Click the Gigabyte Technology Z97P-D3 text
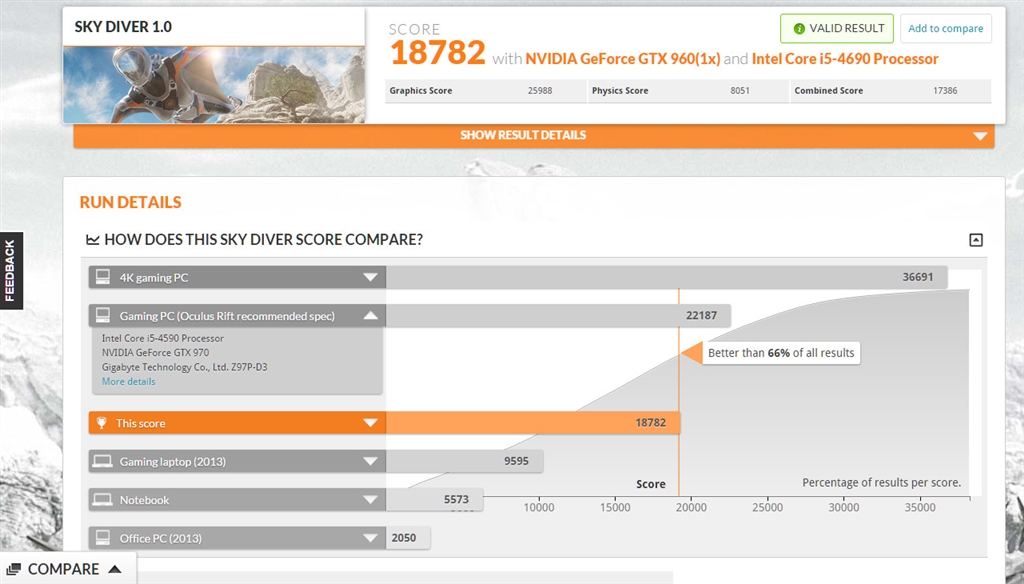Screen dimensions: 1024x584 tap(184, 367)
